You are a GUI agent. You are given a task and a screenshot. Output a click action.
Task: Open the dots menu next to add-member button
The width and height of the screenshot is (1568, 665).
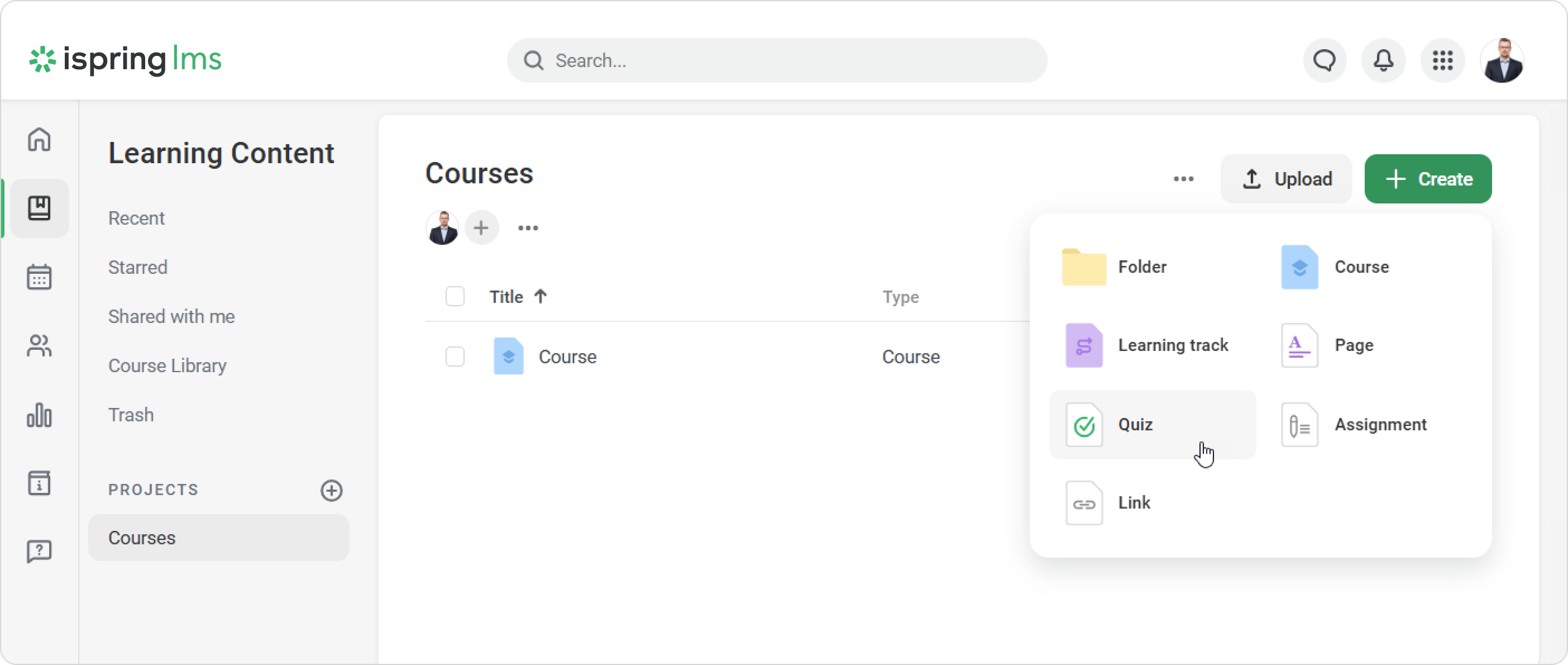(528, 228)
